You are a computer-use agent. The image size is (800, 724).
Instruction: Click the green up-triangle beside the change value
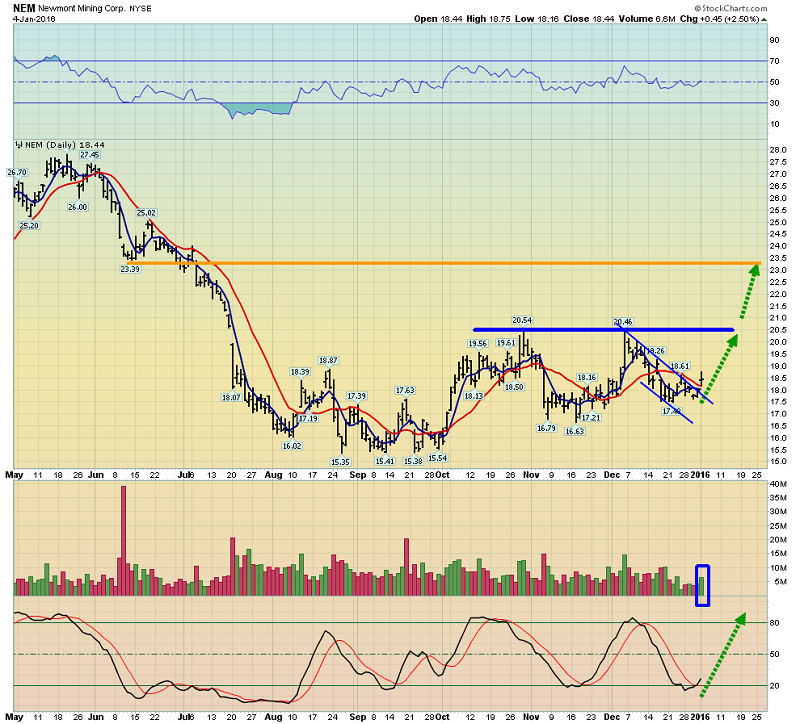[764, 19]
